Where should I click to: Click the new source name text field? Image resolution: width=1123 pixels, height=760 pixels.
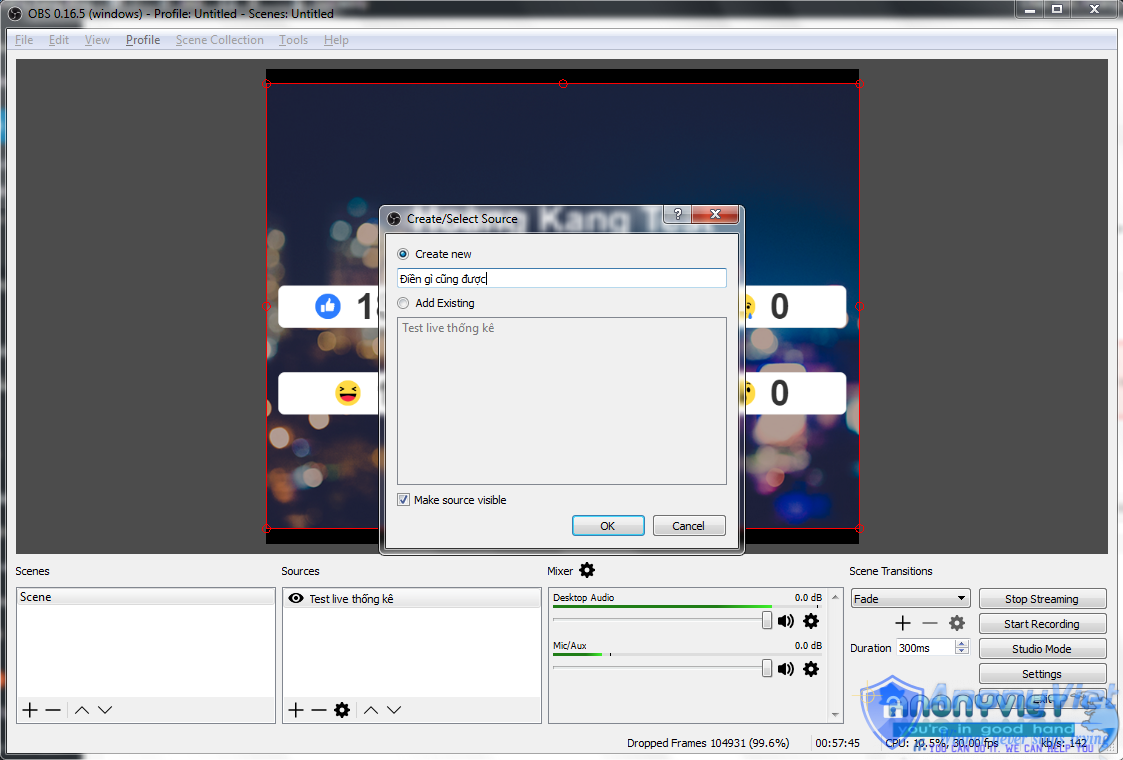pyautogui.click(x=562, y=279)
